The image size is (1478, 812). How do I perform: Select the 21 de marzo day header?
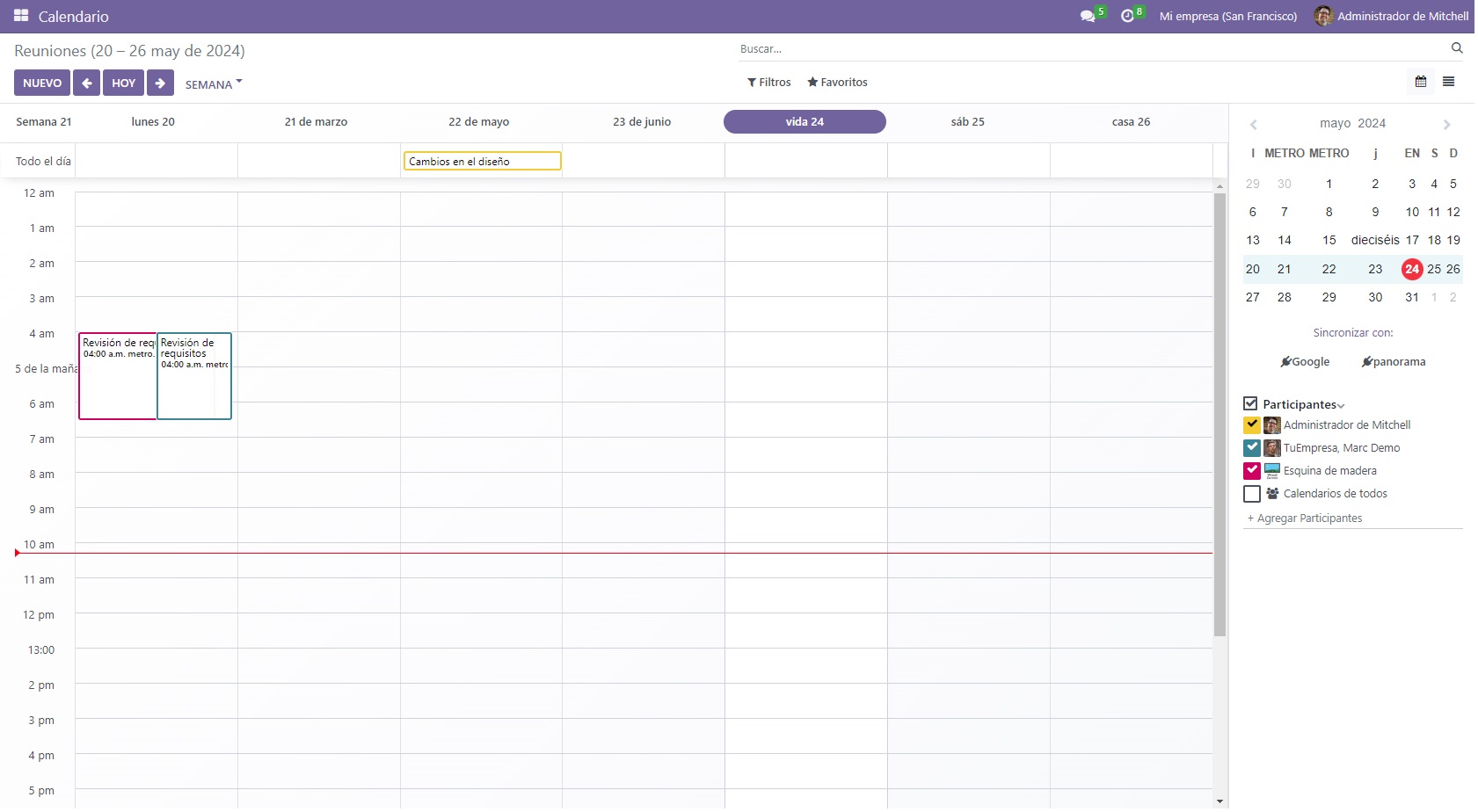point(316,122)
